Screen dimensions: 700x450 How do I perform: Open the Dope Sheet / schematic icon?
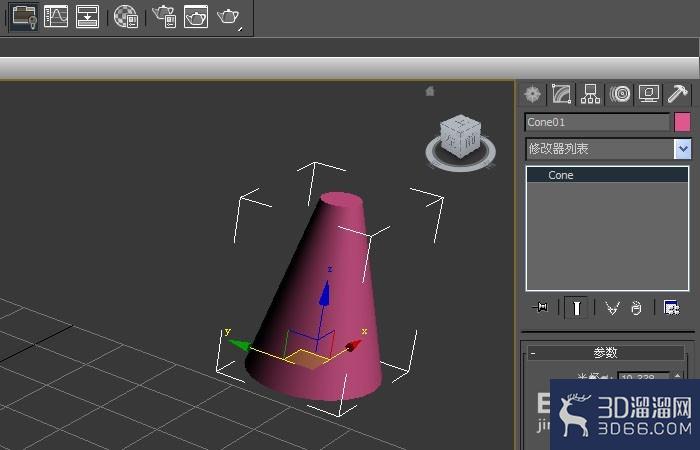click(x=88, y=17)
